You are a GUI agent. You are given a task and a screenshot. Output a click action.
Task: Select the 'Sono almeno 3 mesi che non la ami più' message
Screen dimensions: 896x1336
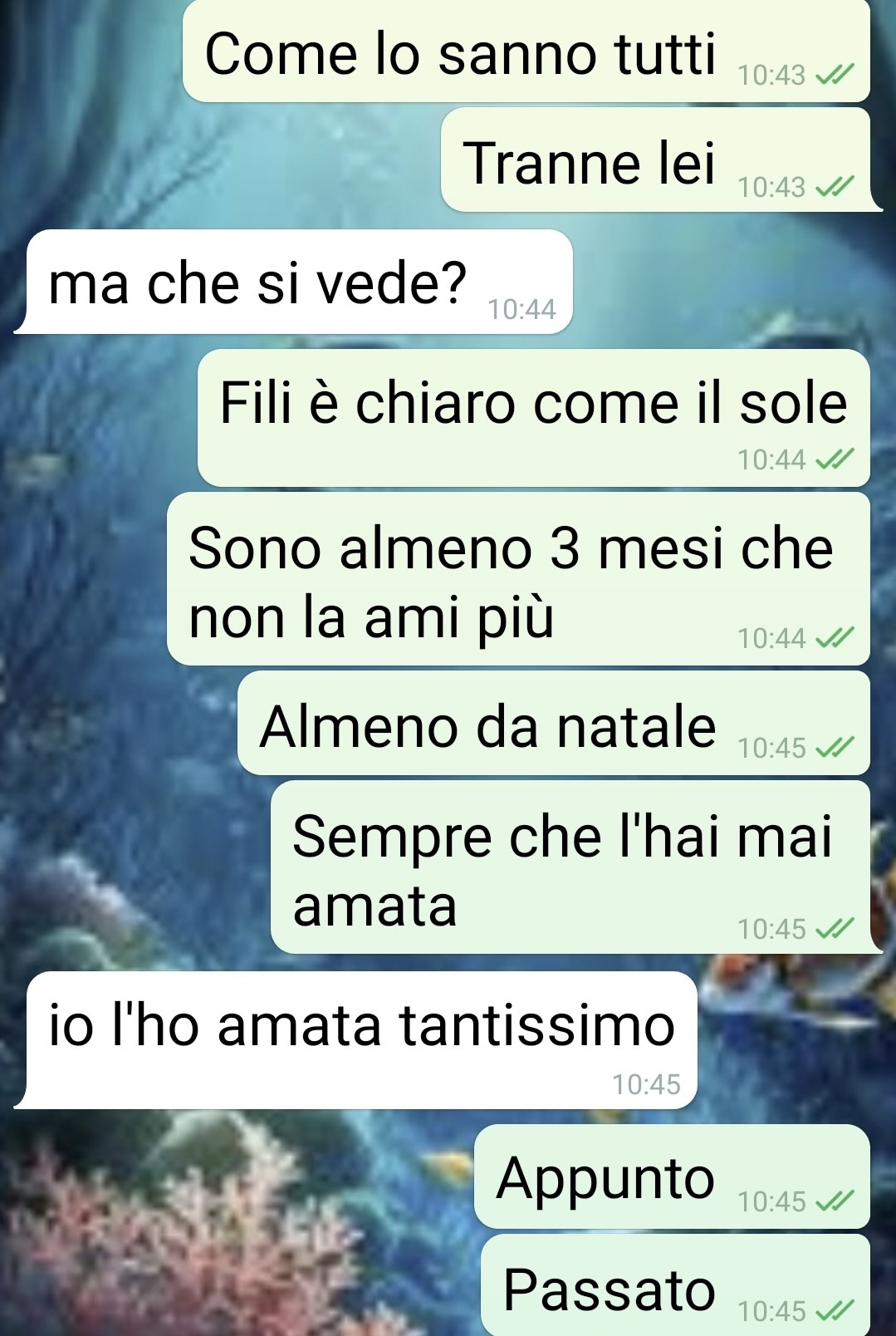[518, 578]
